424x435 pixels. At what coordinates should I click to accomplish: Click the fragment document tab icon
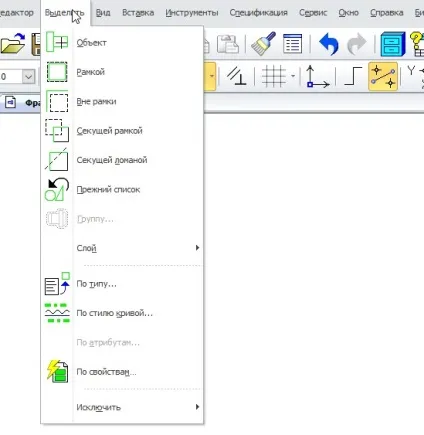coord(11,103)
